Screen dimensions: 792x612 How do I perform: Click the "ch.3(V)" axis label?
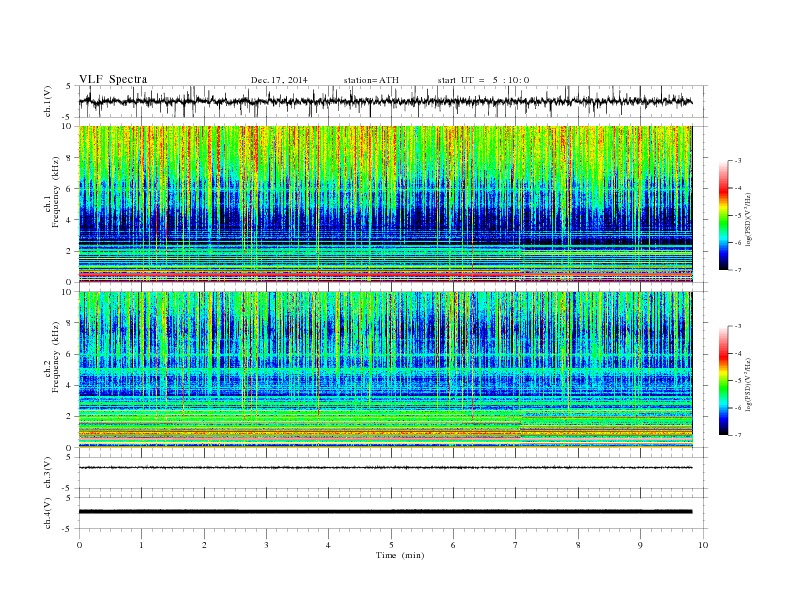48,474
